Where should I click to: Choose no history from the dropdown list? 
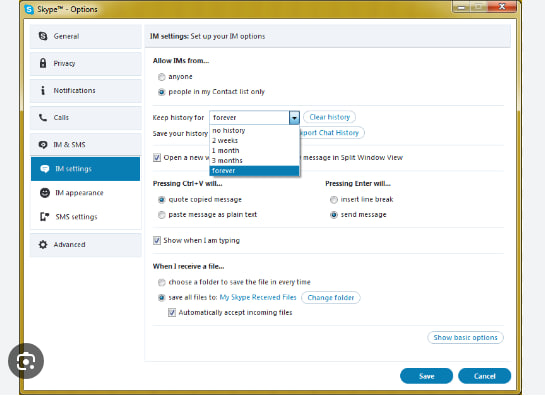click(254, 130)
